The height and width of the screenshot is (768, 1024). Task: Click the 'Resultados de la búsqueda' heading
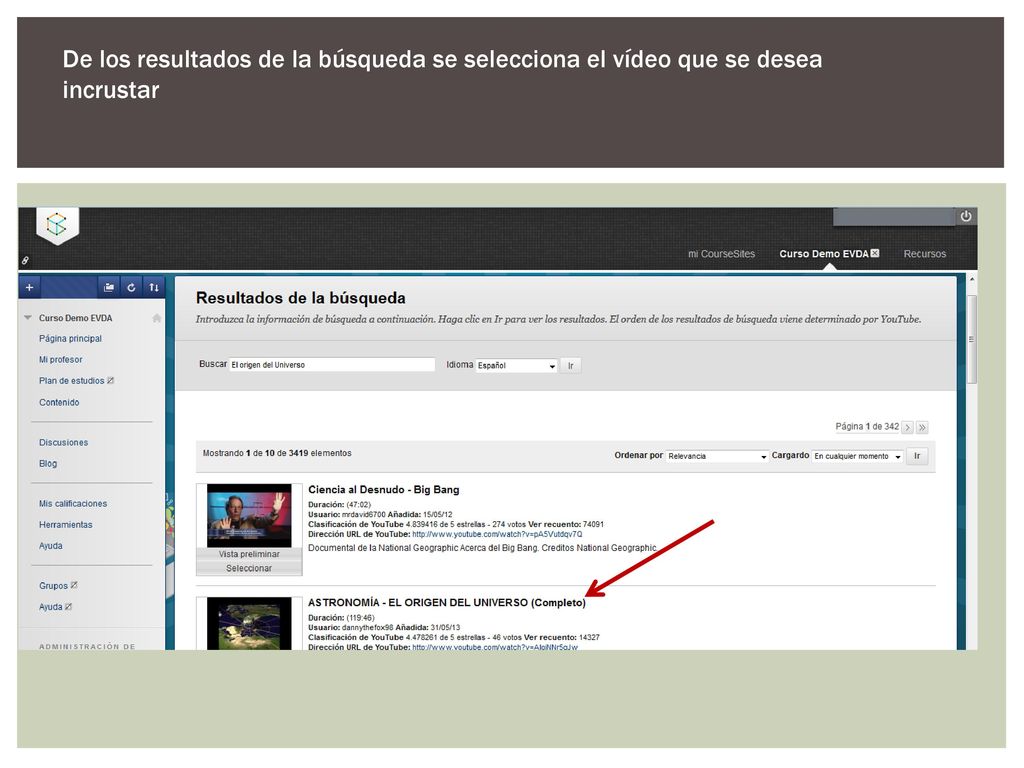pos(300,298)
